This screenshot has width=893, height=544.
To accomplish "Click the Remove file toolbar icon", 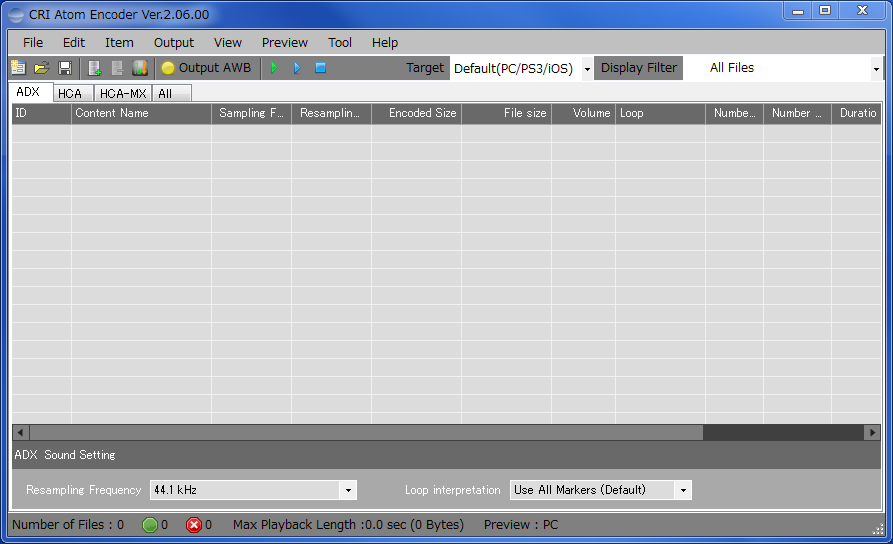I will coord(117,68).
